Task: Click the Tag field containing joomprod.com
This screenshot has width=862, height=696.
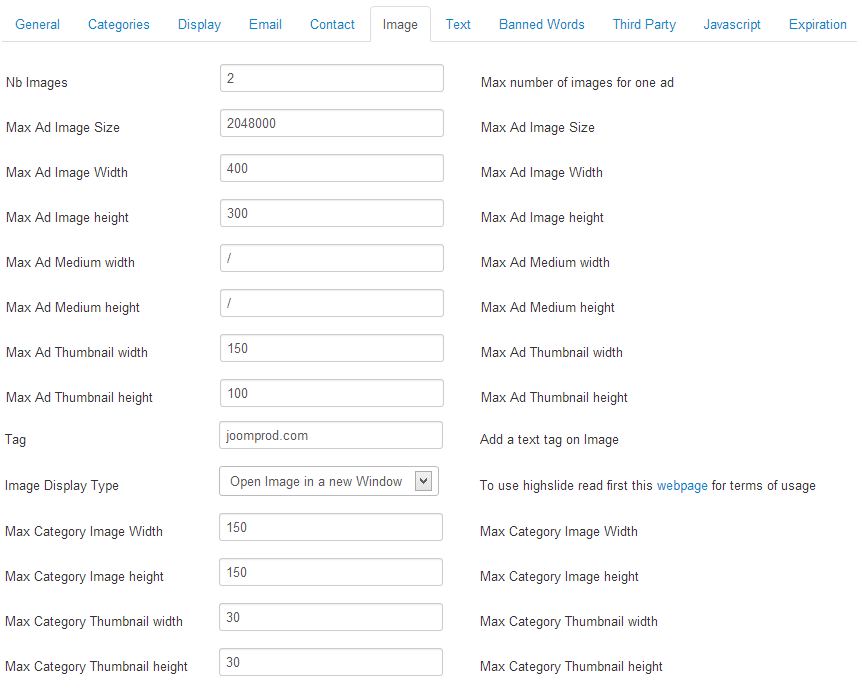Action: (330, 435)
